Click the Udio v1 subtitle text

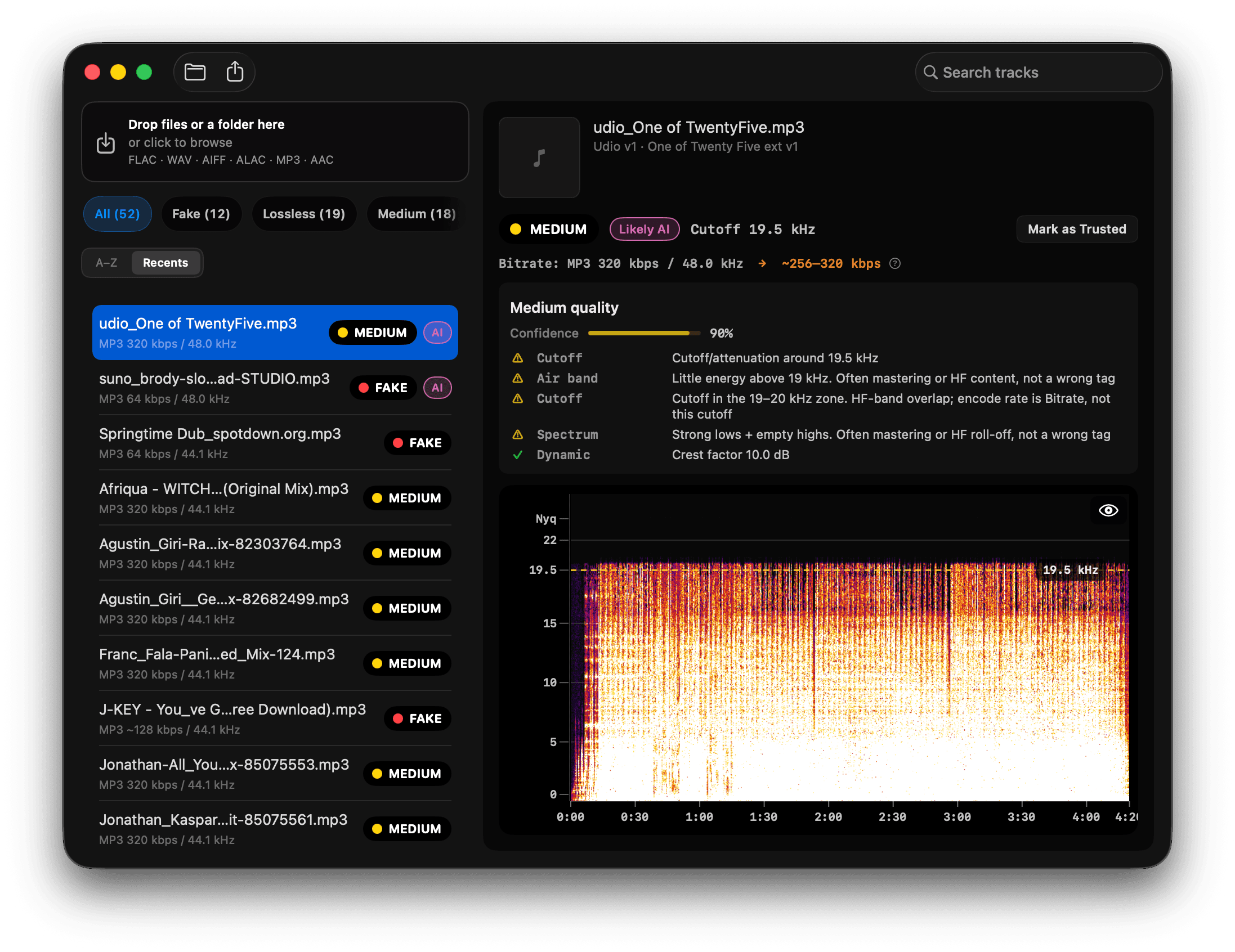click(x=695, y=146)
